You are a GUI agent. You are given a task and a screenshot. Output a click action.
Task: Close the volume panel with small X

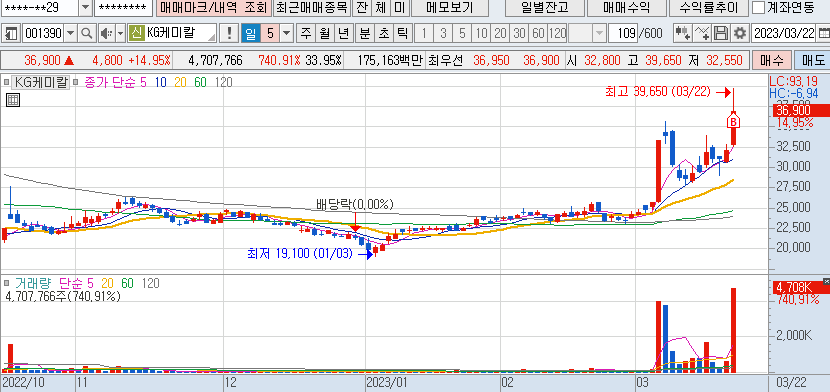pyautogui.click(x=826, y=281)
